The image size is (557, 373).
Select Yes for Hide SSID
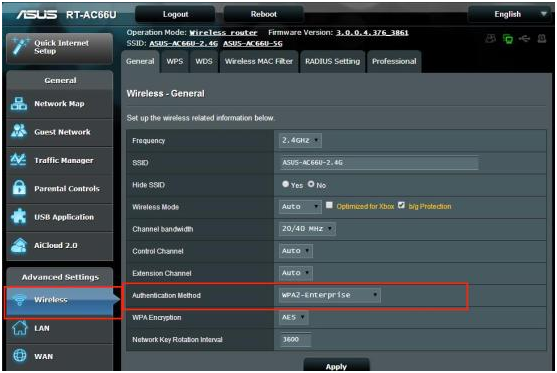pos(285,184)
